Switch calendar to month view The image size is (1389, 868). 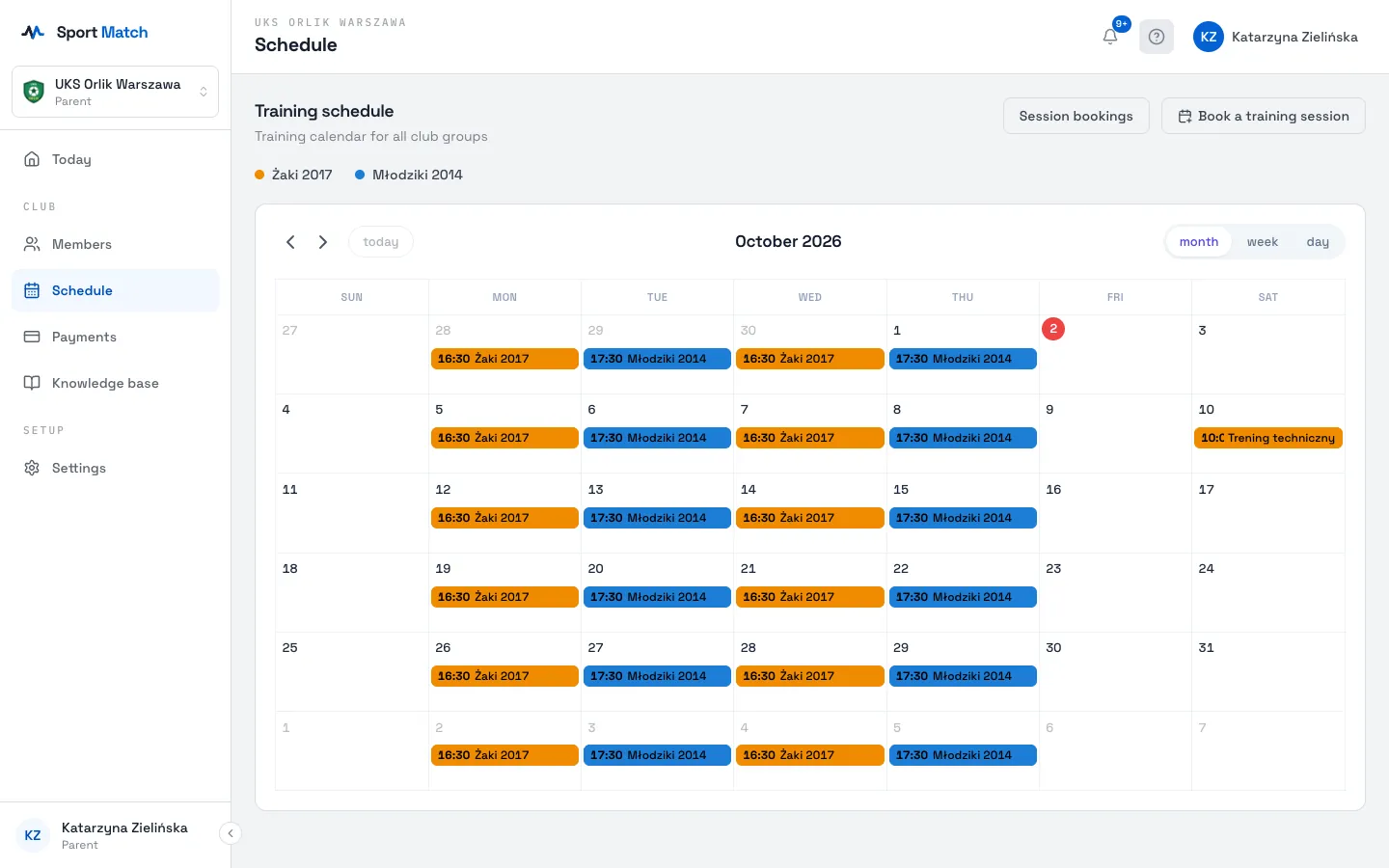tap(1199, 242)
